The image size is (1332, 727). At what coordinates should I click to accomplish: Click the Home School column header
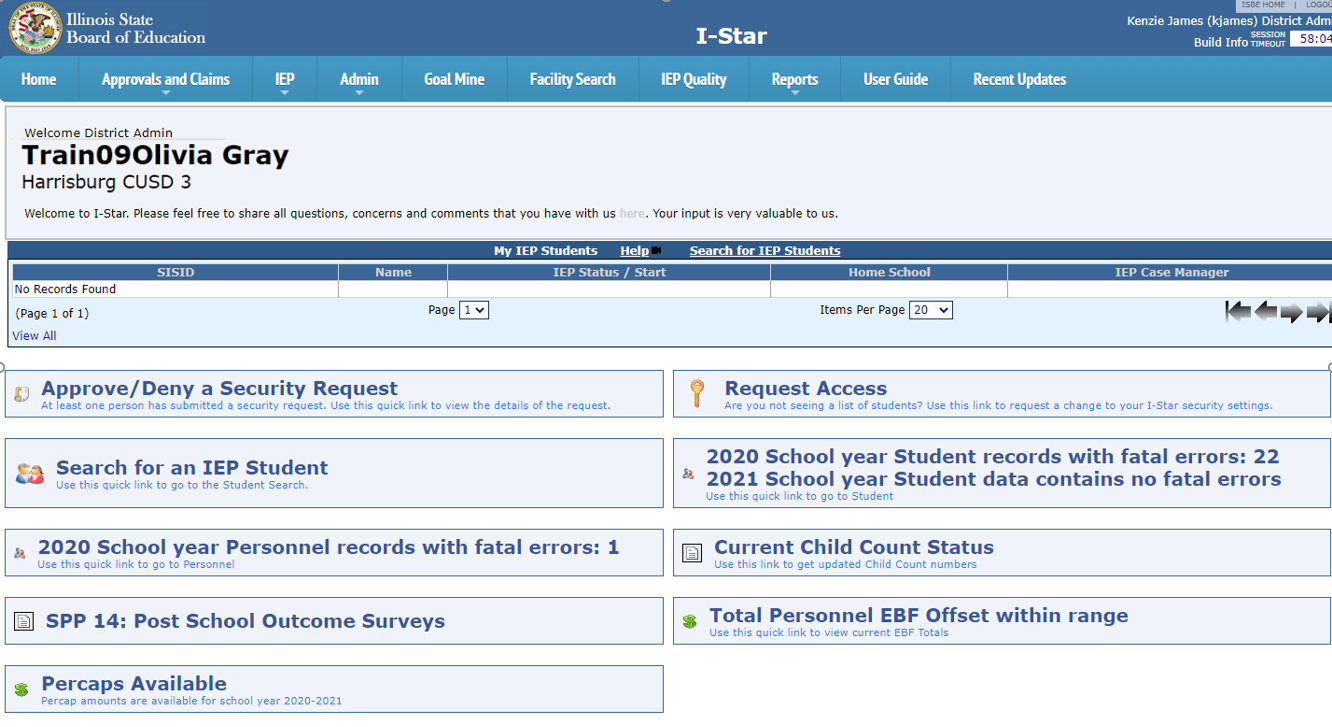889,272
